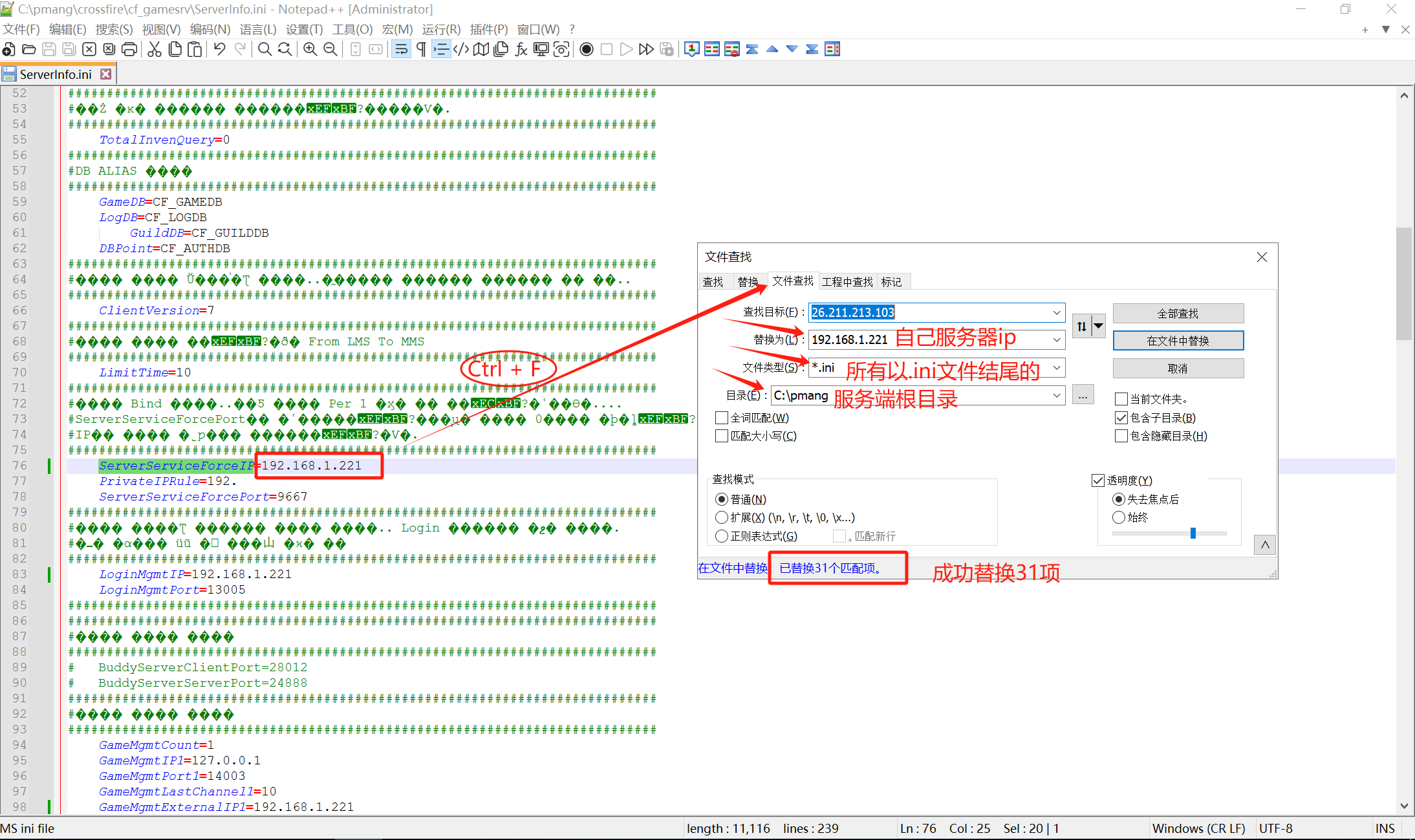
Task: Enable the 全词匹配 checkbox
Action: click(x=722, y=418)
